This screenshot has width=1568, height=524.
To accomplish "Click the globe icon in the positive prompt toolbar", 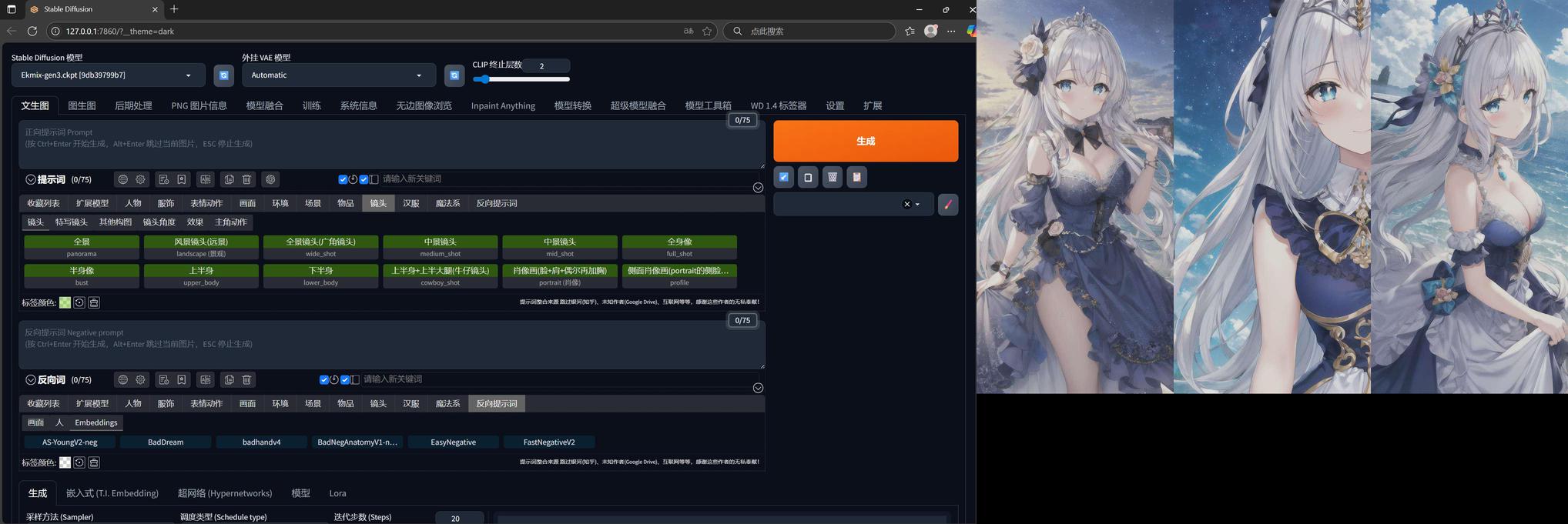I will [122, 179].
